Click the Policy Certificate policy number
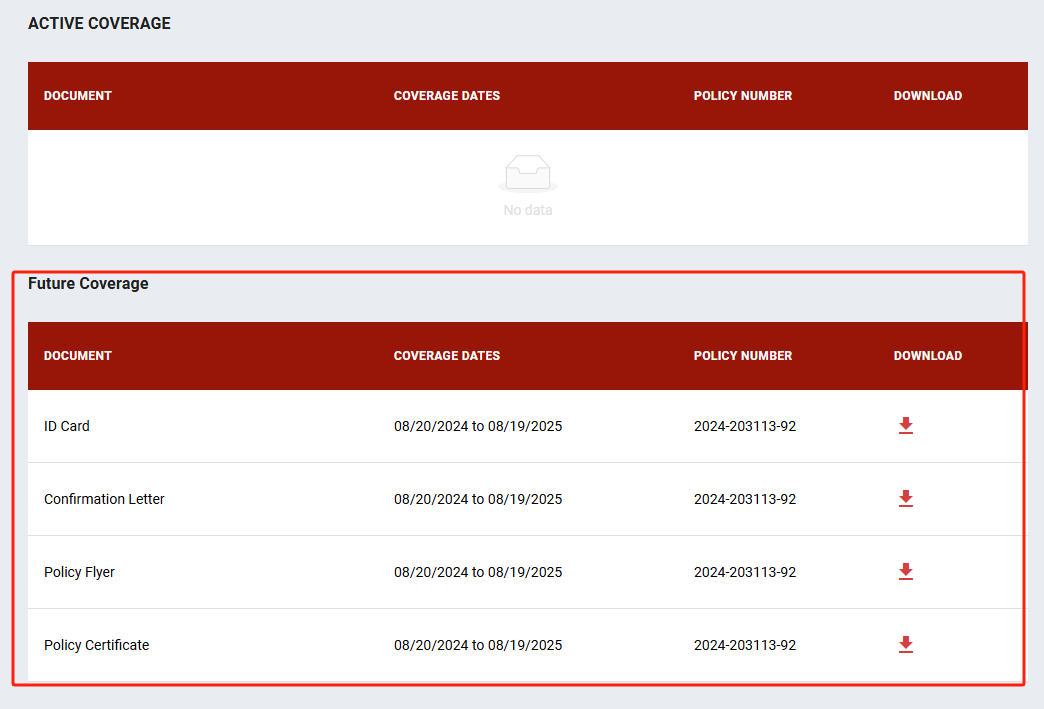The image size is (1044, 709). click(745, 645)
